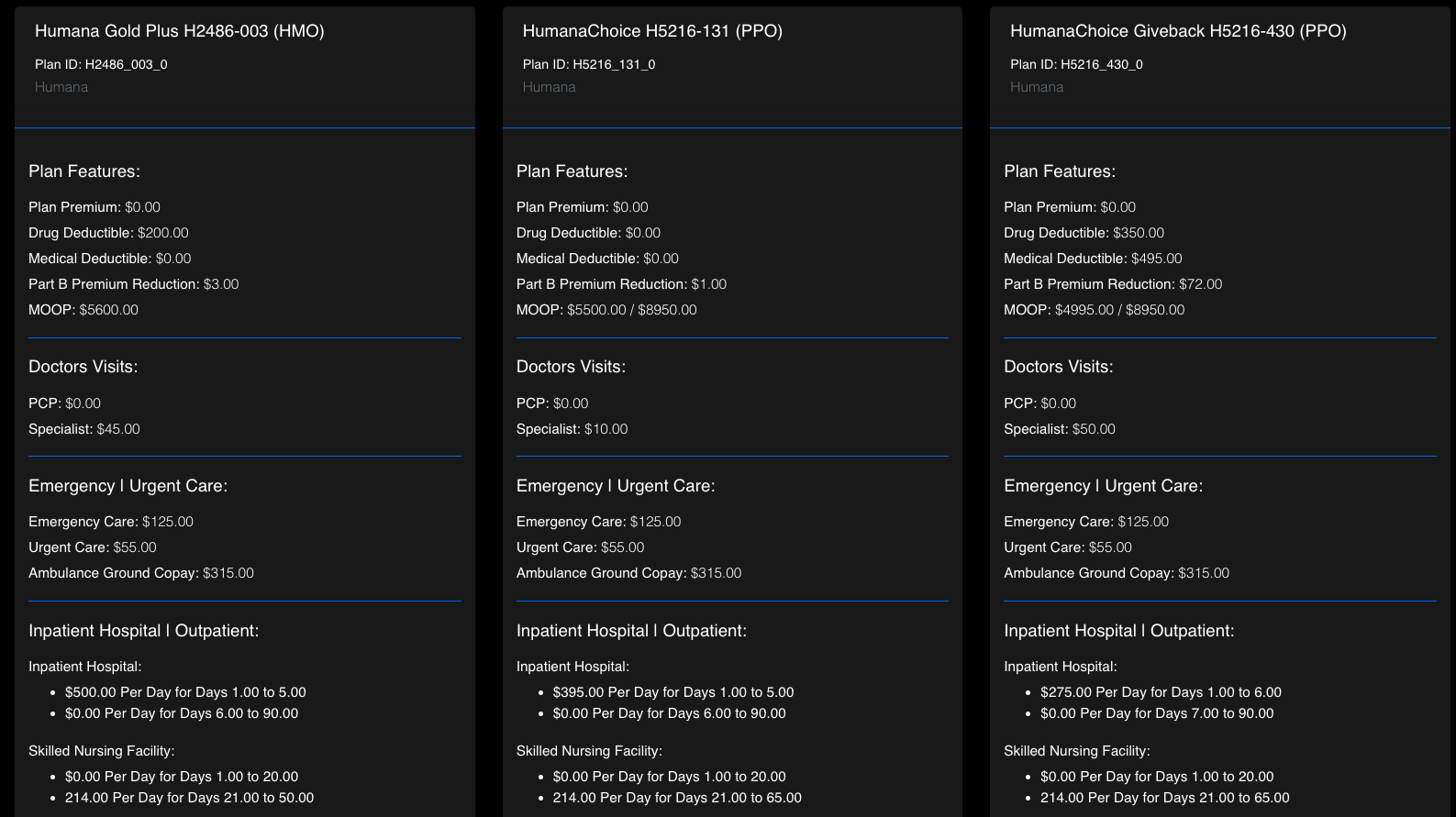This screenshot has height=817, width=1456.
Task: Select the HumanaChoice Giveback H5216-430 (PPO) title
Action: [x=1178, y=31]
